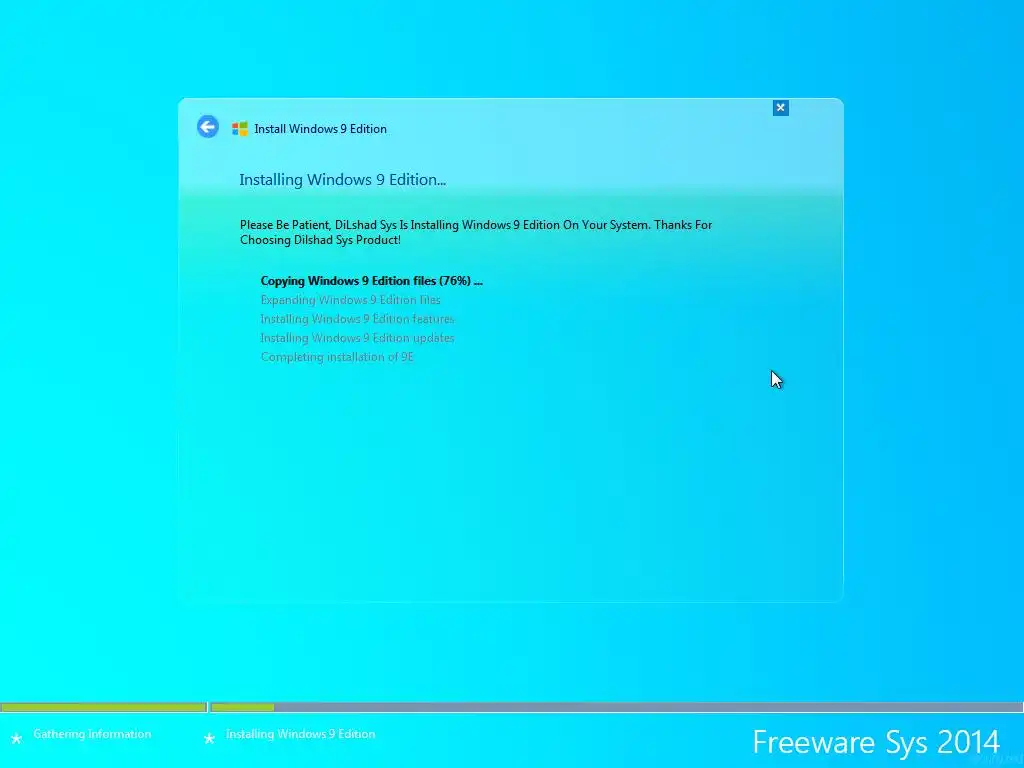Click the Installing Windows 9 Edition progress bar
This screenshot has width=1024, height=768.
(x=616, y=707)
